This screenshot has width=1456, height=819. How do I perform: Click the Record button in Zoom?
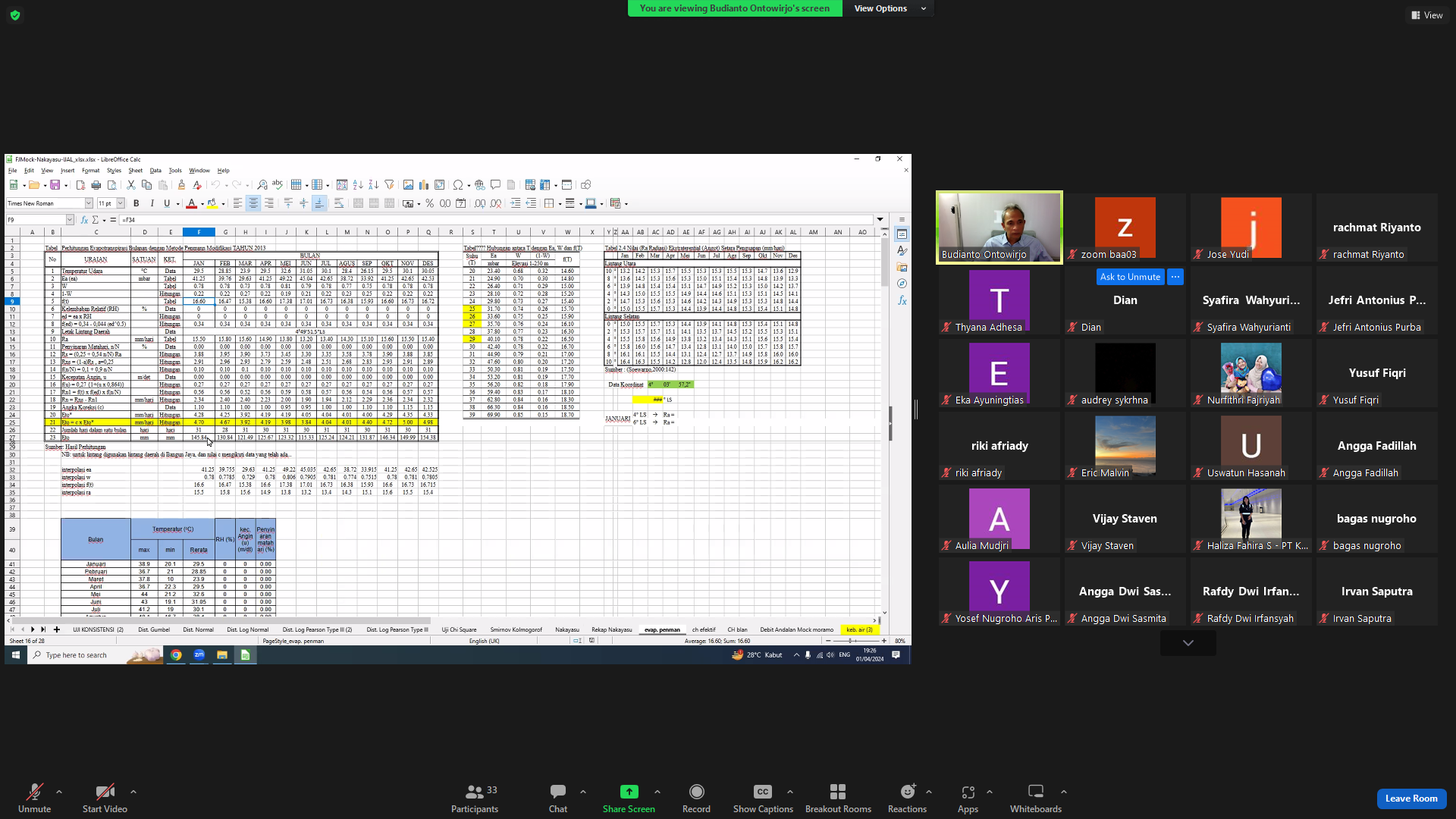coord(696,799)
